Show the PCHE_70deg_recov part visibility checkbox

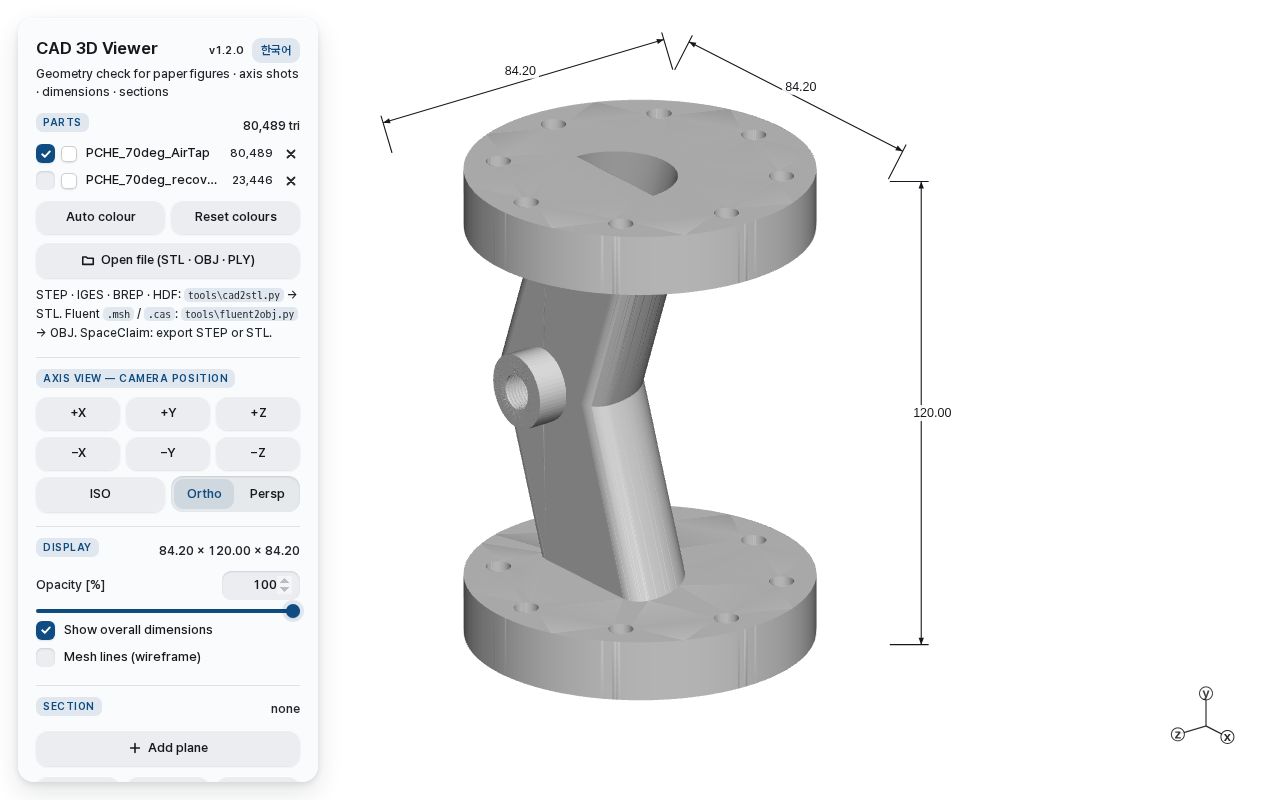point(45,180)
